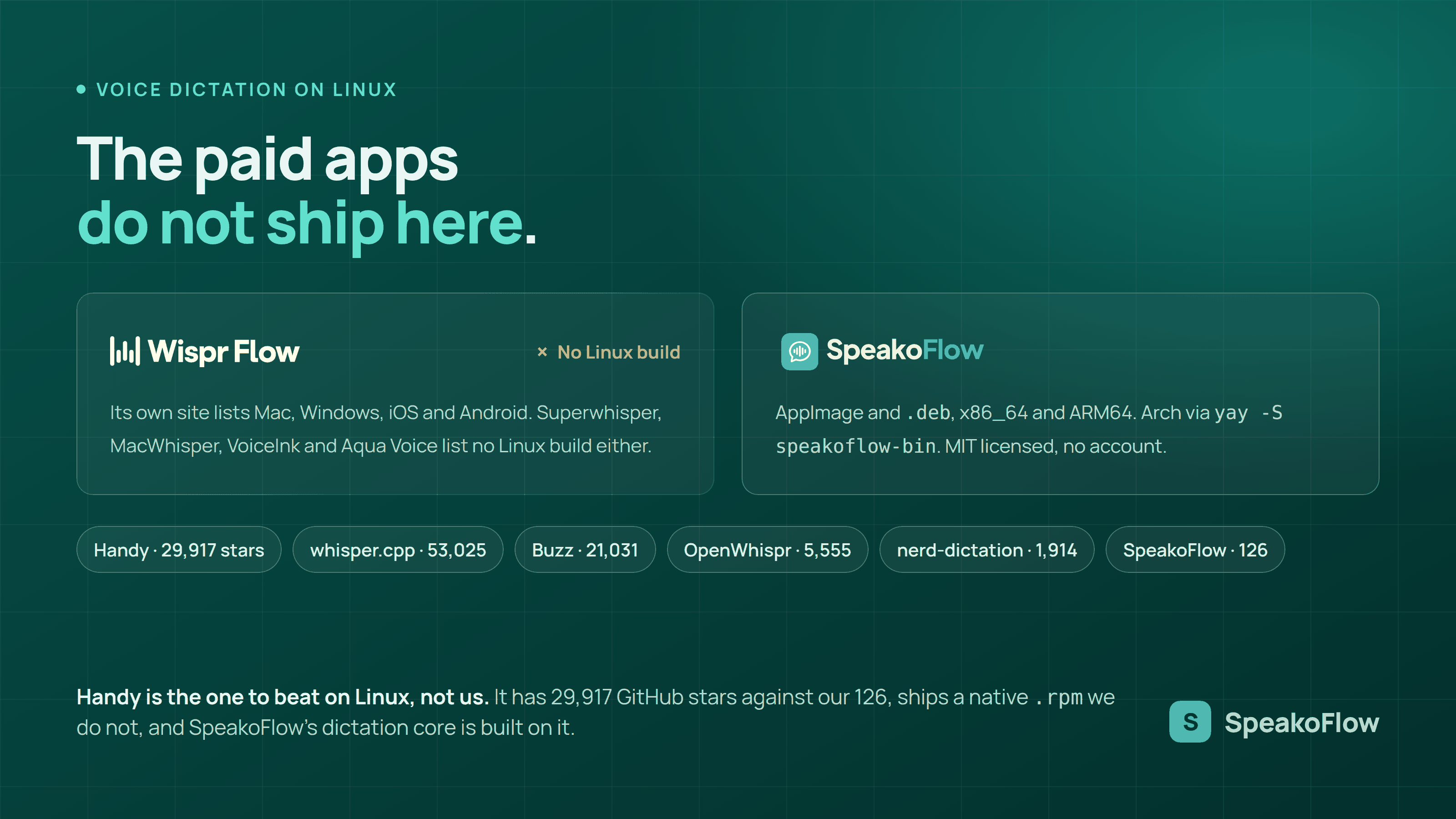Click the SpeakoFlow chat bubble app icon

point(799,352)
